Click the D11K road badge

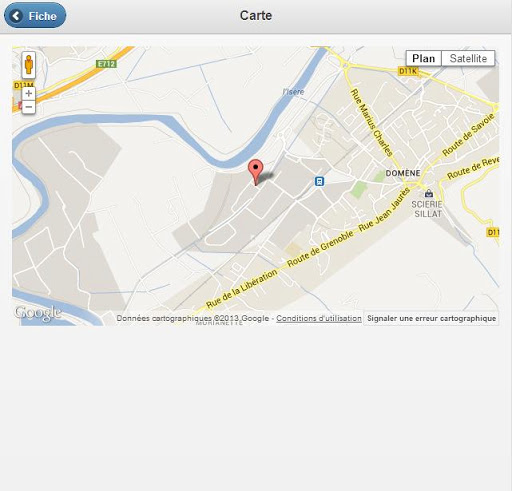pyautogui.click(x=408, y=71)
